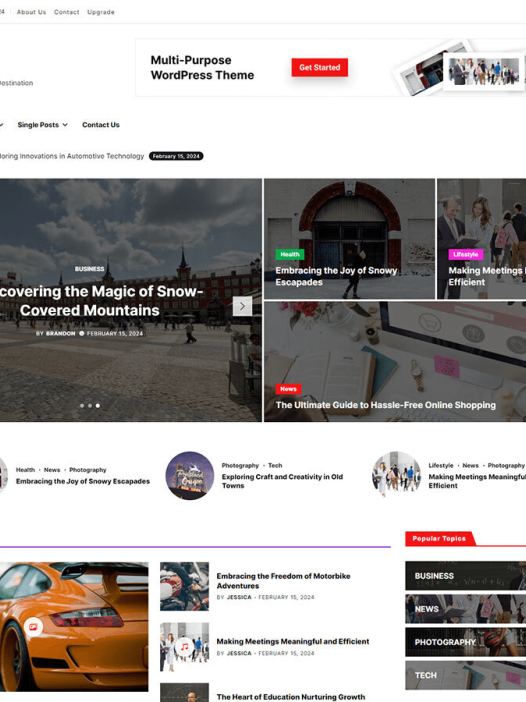Open the BUSINESS popular topic tile

coord(466,576)
